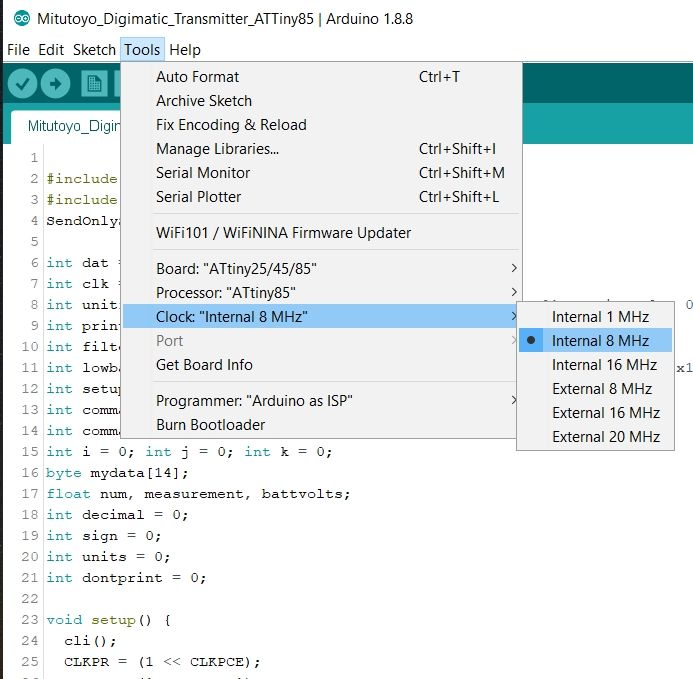This screenshot has width=693, height=679.
Task: Click code line 'int units = 0;'
Action: 108,557
